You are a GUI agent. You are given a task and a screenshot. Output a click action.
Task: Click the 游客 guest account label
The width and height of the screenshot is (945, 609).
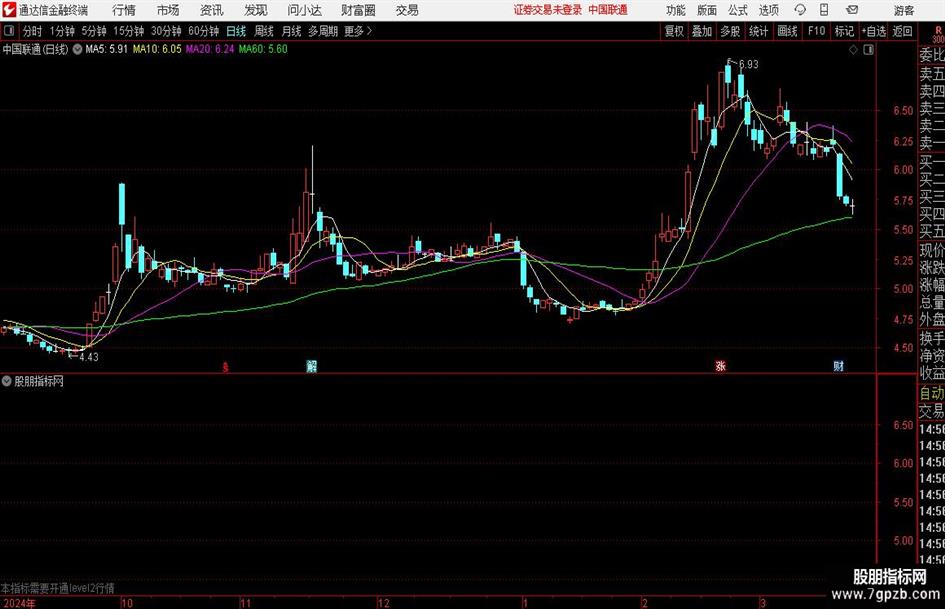(904, 10)
